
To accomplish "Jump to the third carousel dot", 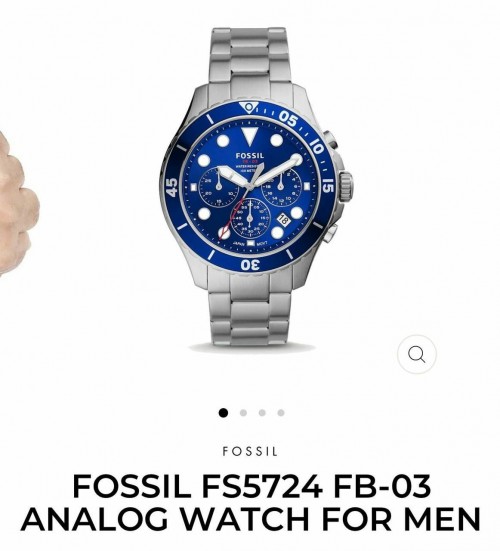I will pyautogui.click(x=262, y=413).
